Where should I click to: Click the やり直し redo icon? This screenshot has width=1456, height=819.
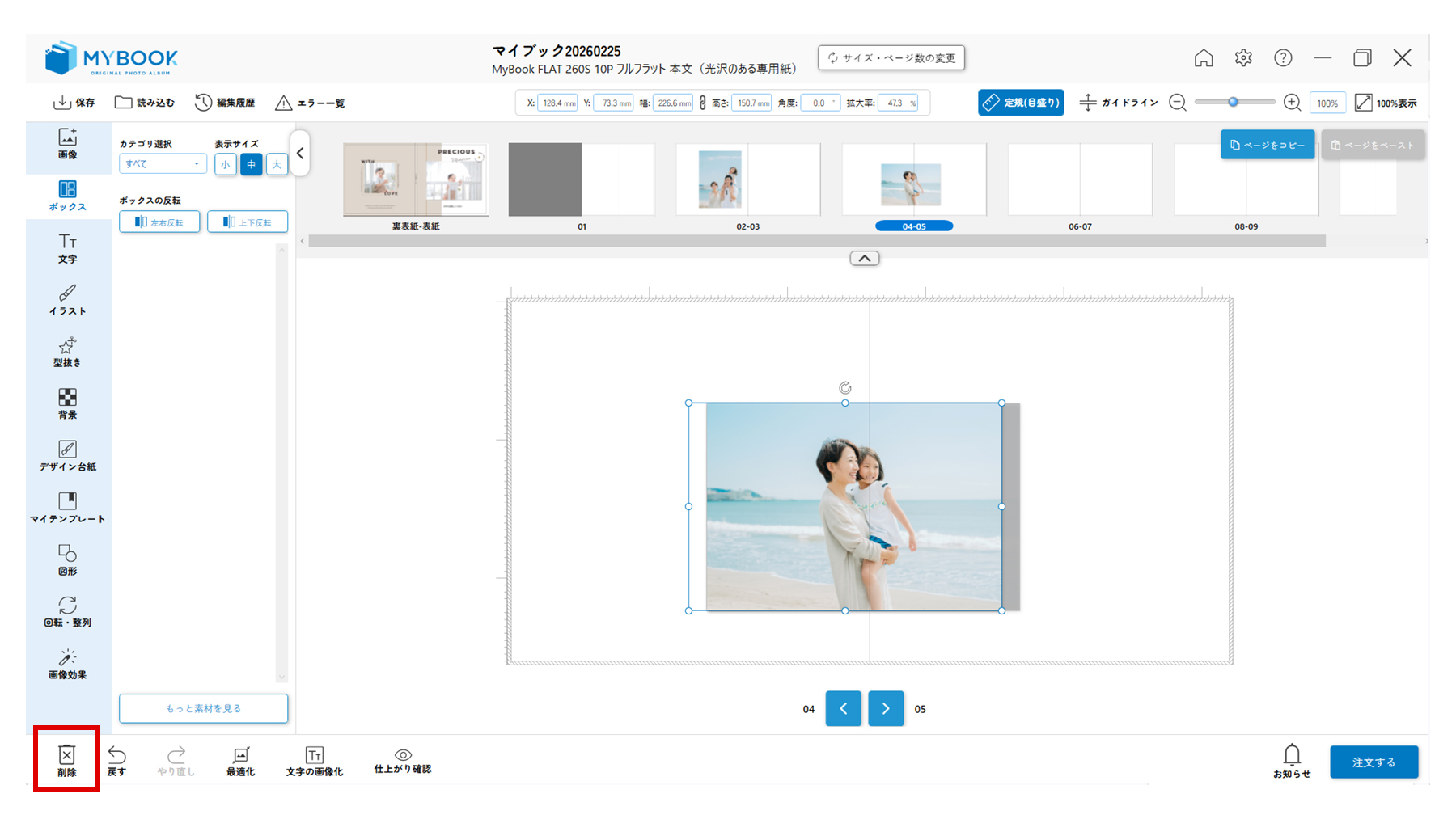(x=176, y=761)
